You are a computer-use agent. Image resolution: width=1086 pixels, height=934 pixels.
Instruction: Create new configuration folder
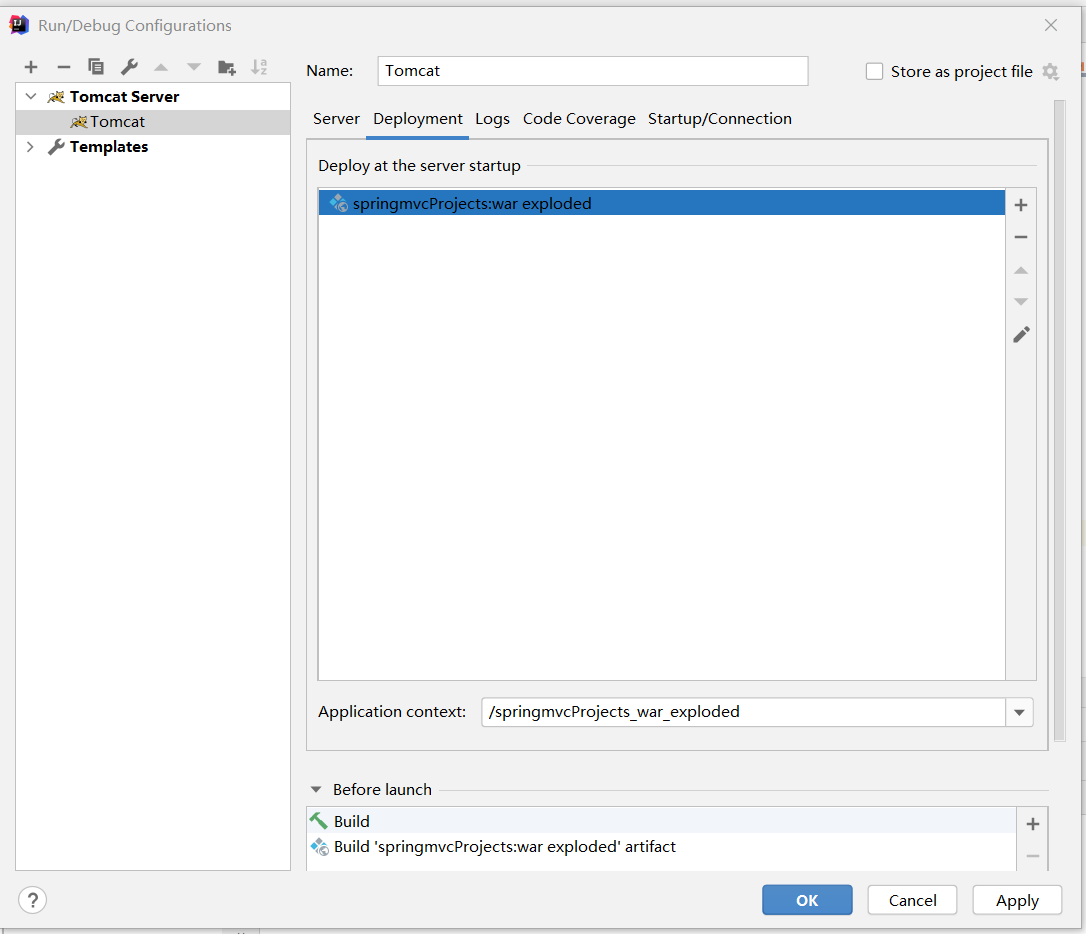tap(226, 67)
